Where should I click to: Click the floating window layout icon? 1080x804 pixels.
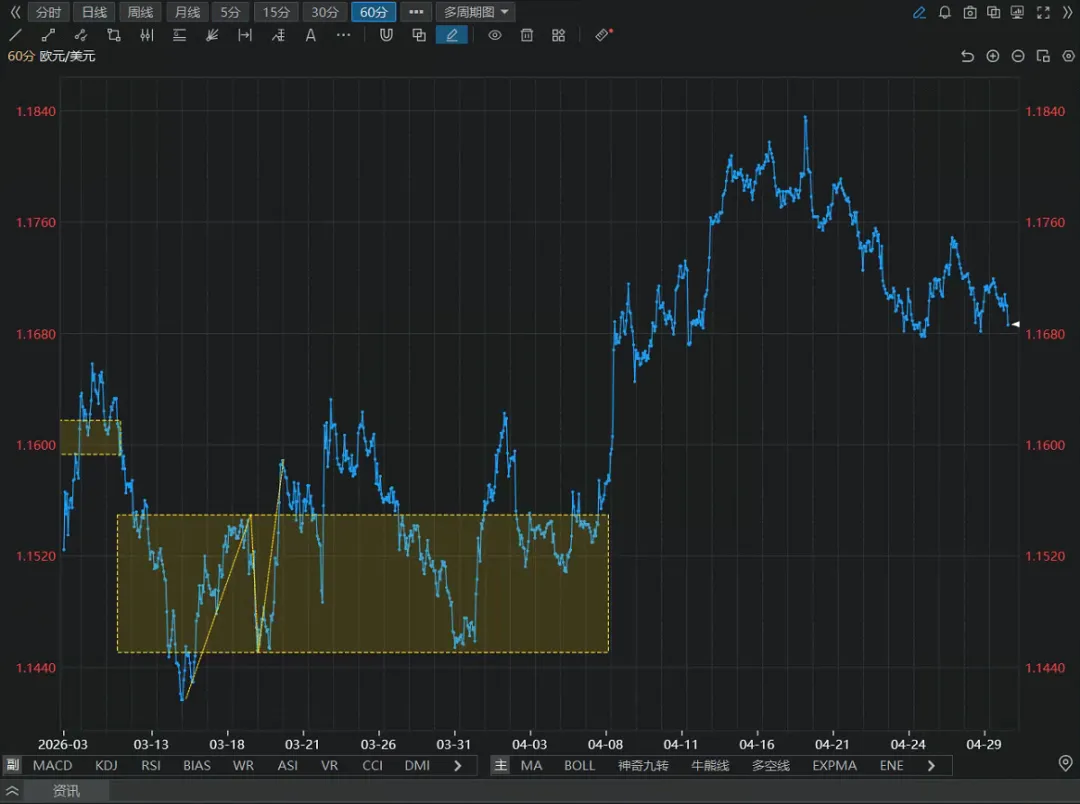1043,56
